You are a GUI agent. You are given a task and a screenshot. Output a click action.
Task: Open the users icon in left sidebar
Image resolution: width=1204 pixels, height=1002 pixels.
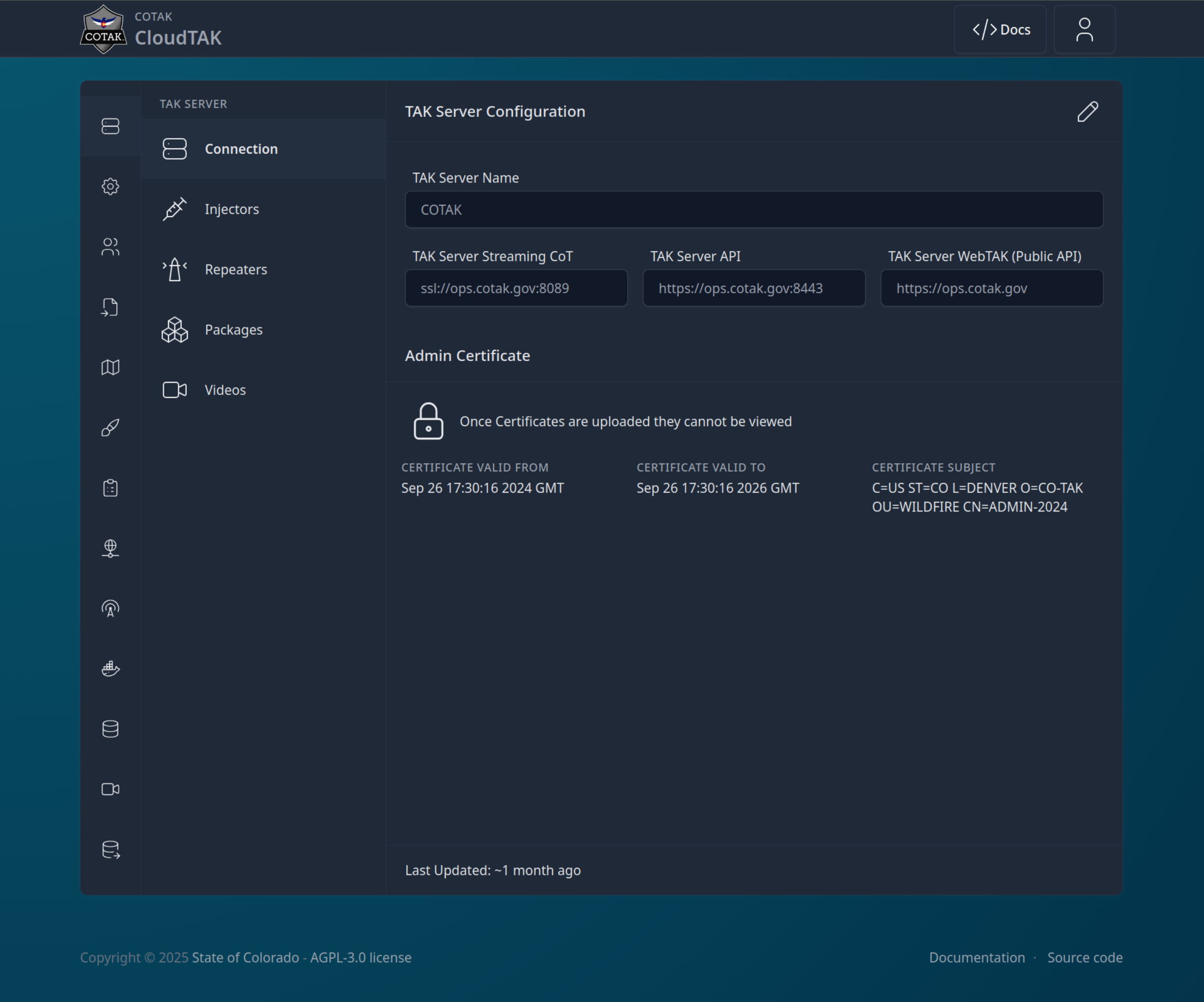coord(110,247)
